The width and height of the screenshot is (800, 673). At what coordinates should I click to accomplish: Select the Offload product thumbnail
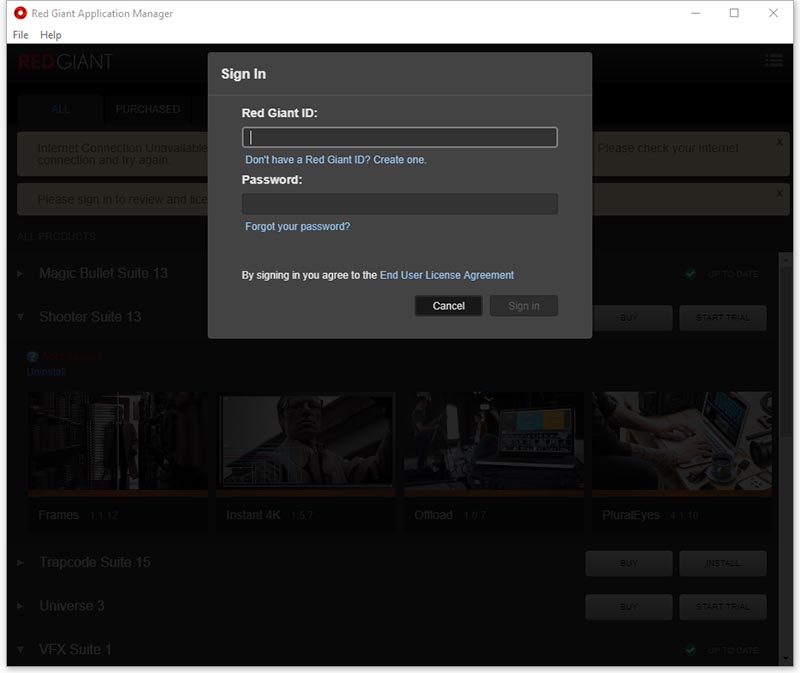494,442
